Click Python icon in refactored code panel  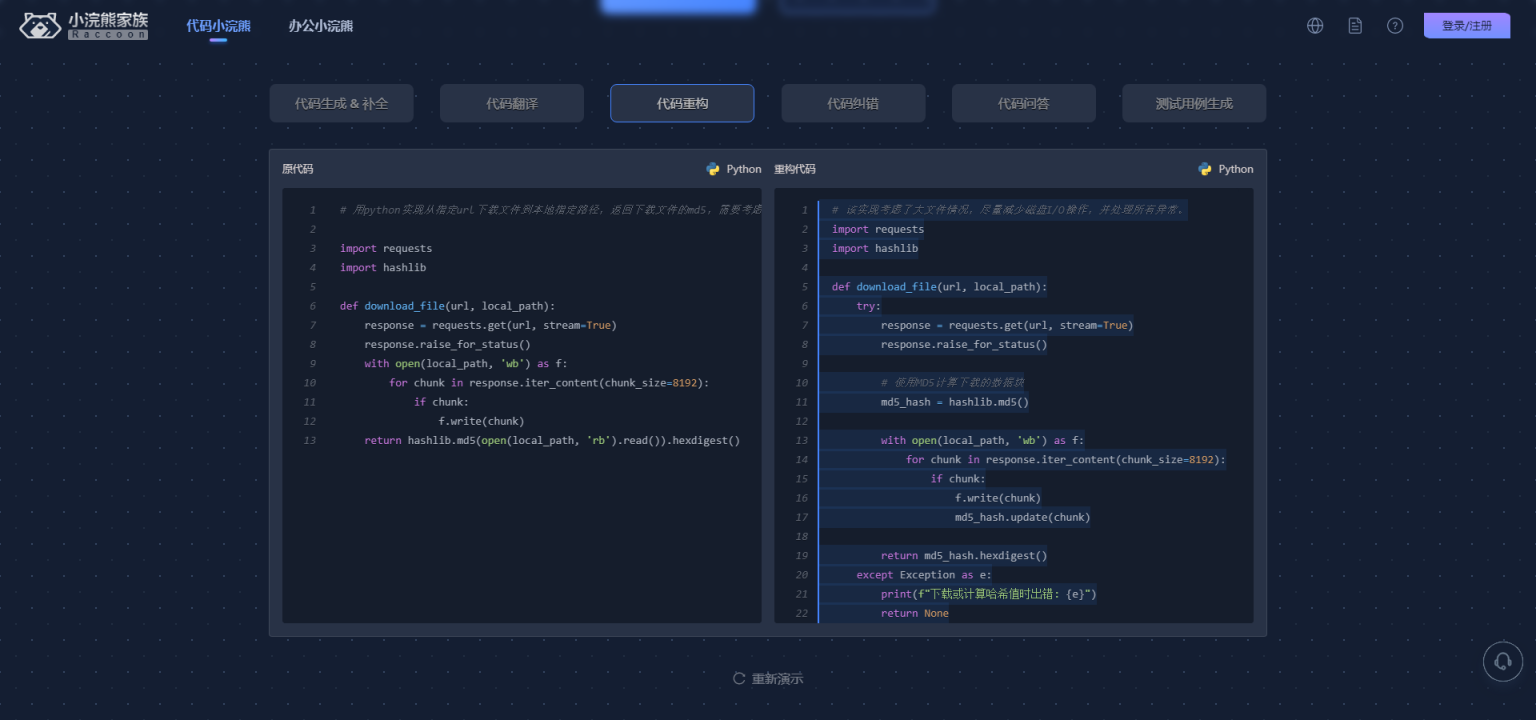tap(1205, 169)
